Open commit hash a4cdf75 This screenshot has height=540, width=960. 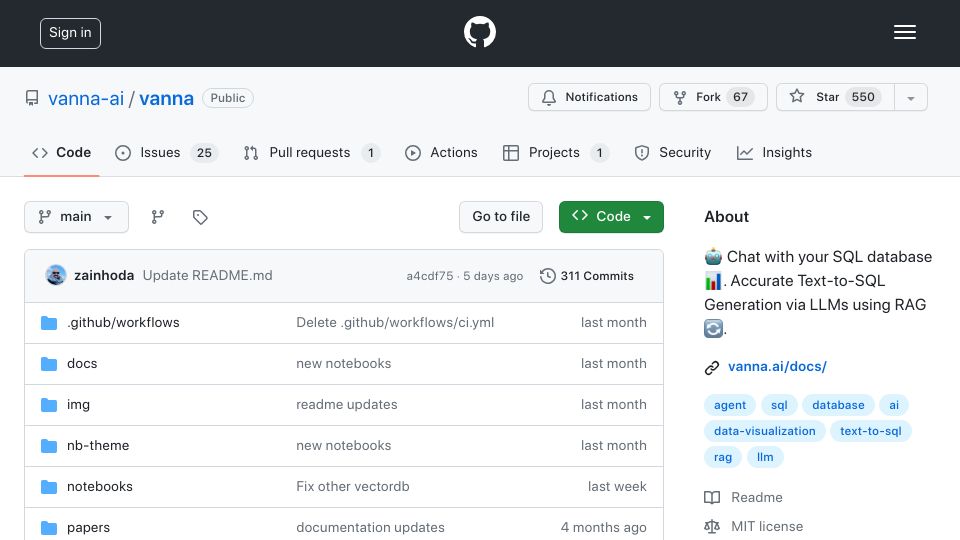tap(430, 276)
